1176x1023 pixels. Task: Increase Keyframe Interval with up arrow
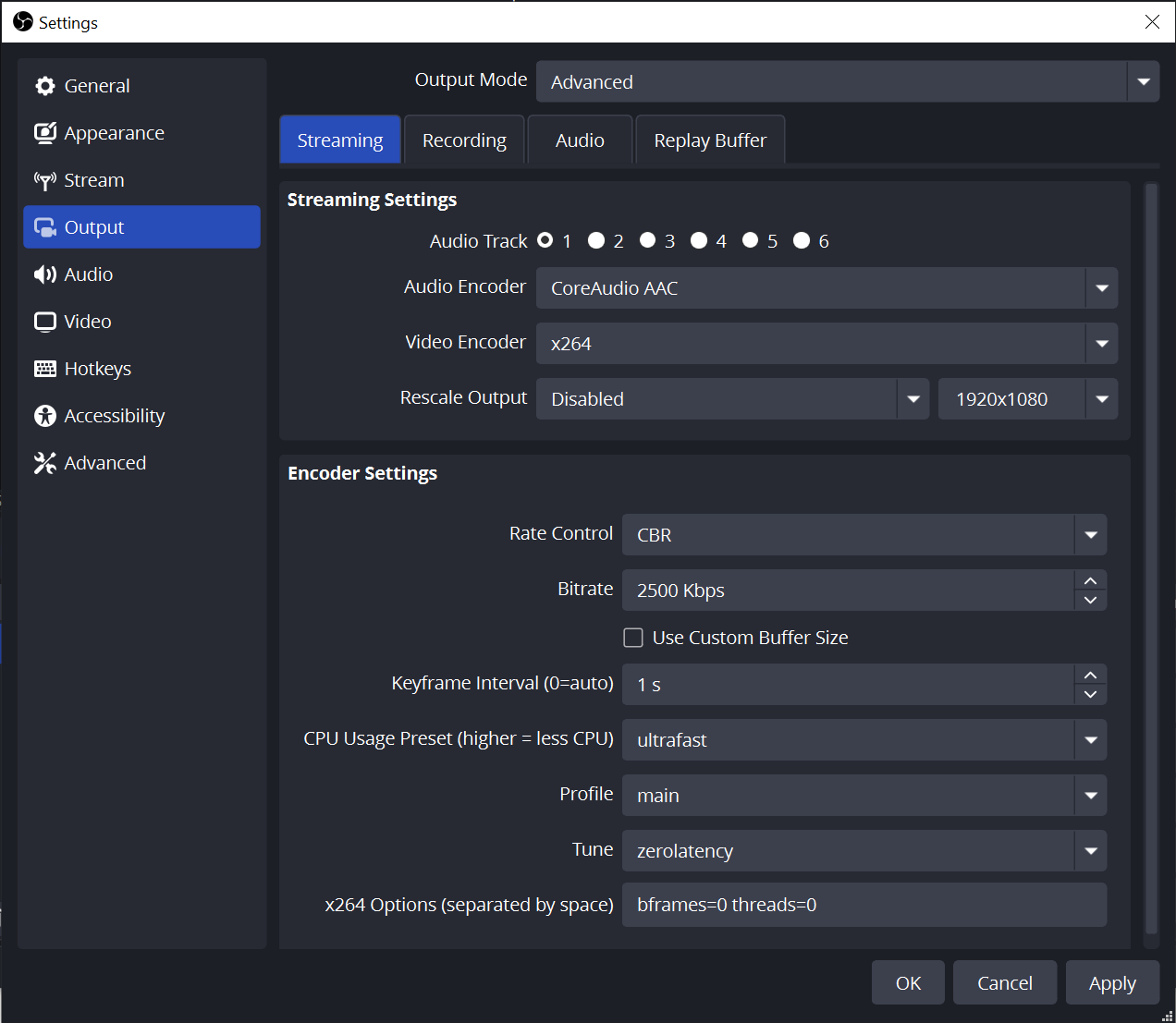click(x=1091, y=675)
